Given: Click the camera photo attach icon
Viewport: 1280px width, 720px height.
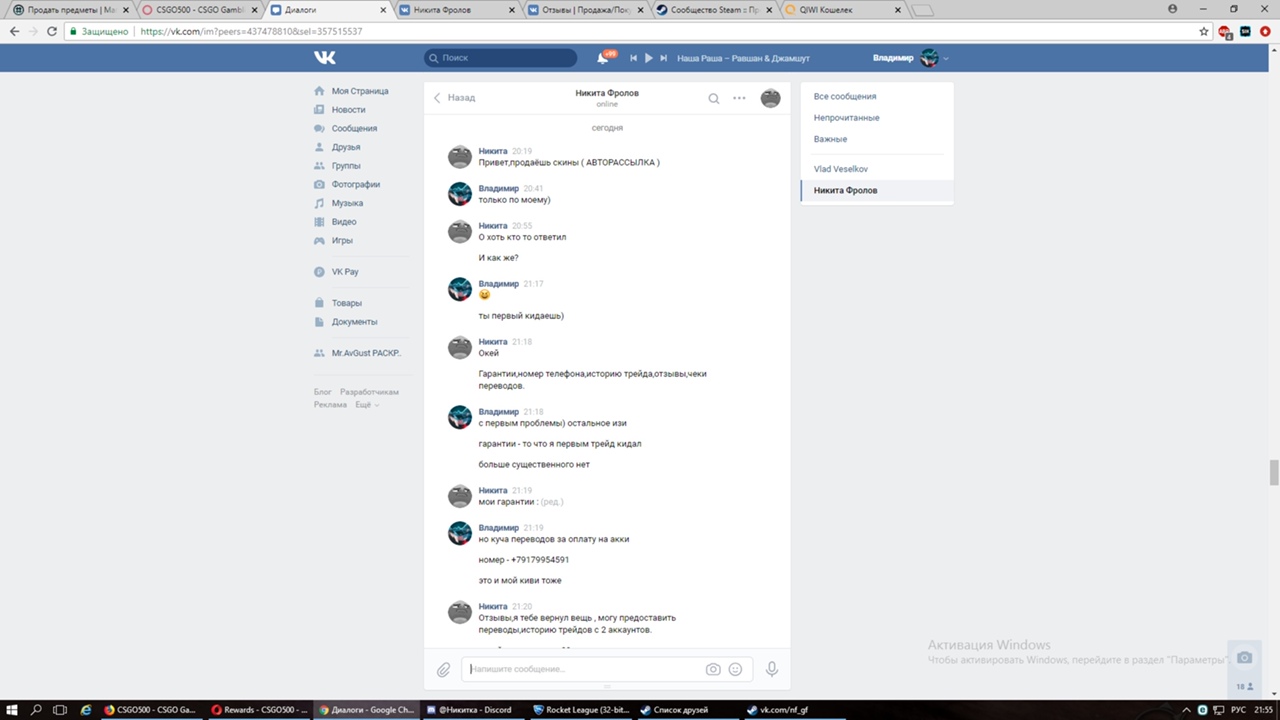Looking at the screenshot, I should 713,669.
